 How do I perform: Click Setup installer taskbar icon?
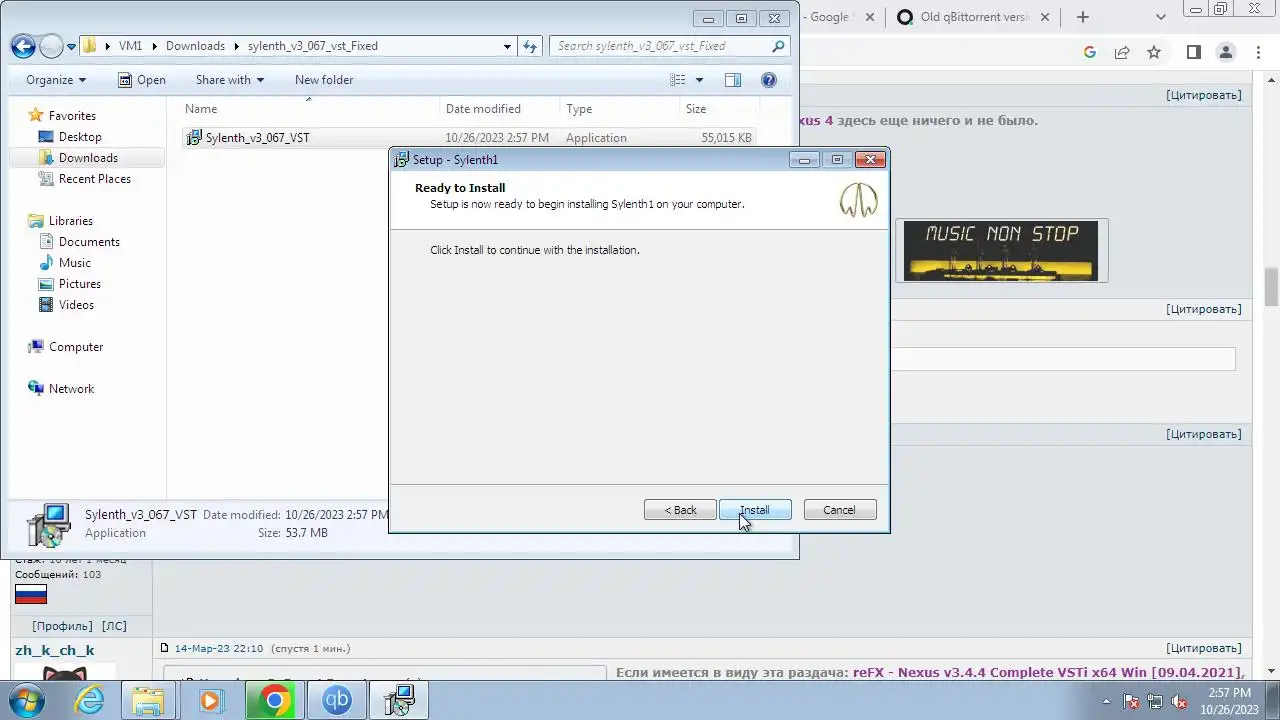[x=399, y=700]
